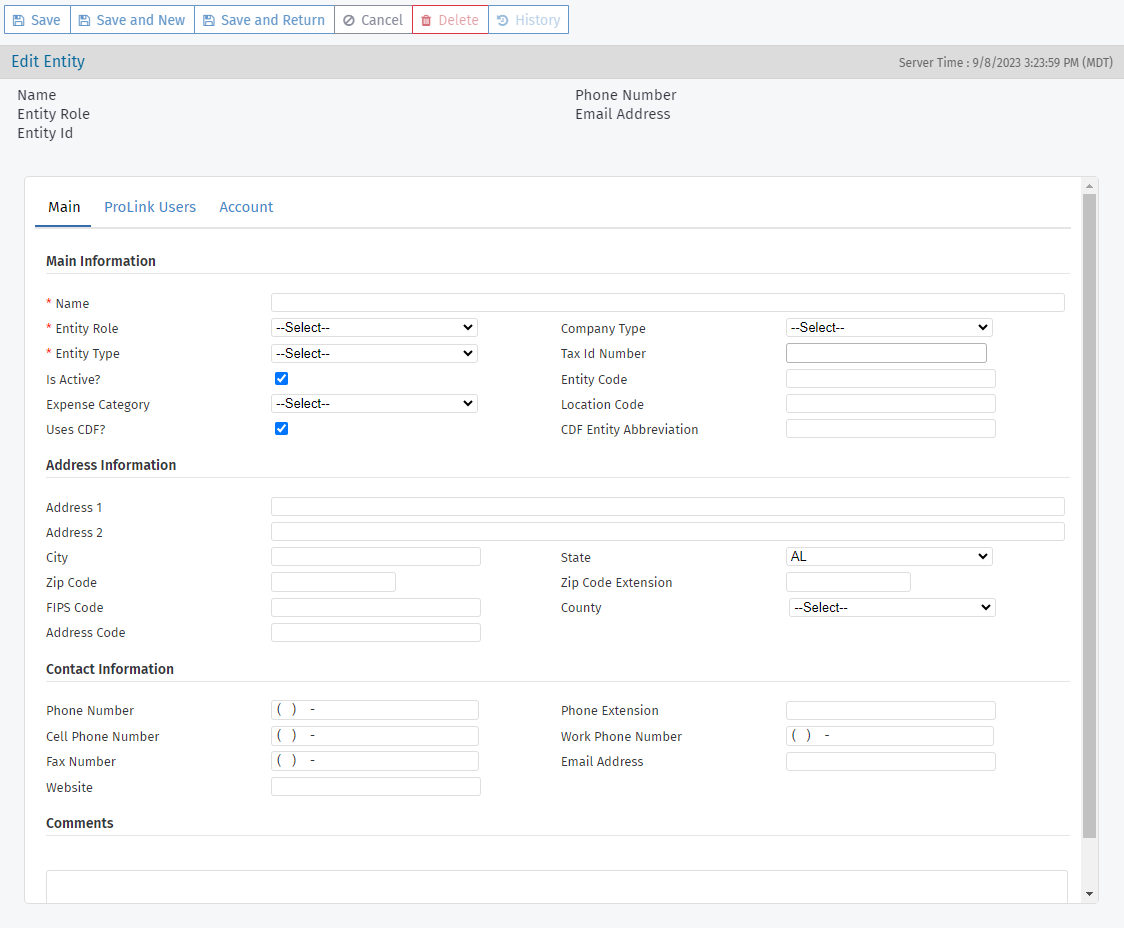Open the Entity Role dropdown
1124x928 pixels.
(x=374, y=328)
